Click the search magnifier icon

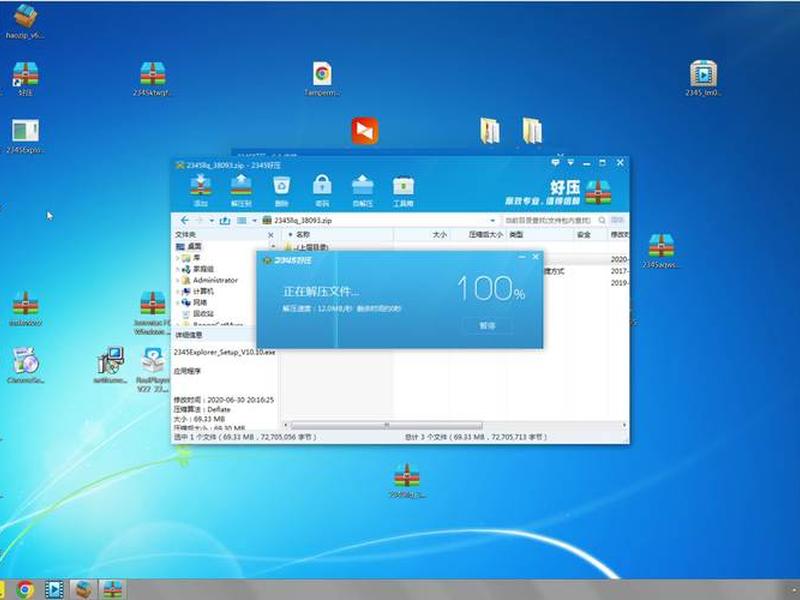point(602,220)
